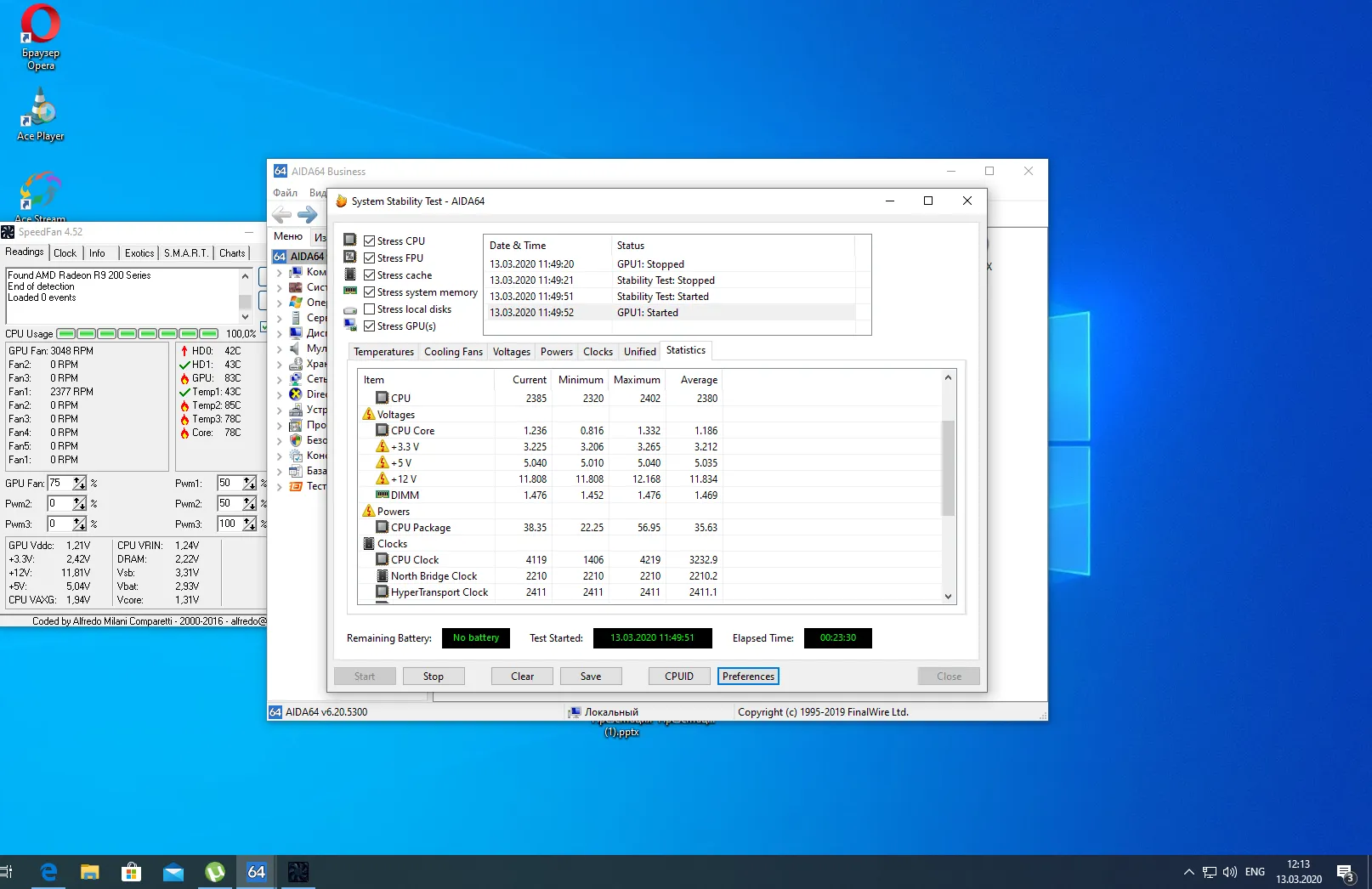Open Mail app from taskbar
Viewport: 1372px width, 889px height.
[x=173, y=872]
